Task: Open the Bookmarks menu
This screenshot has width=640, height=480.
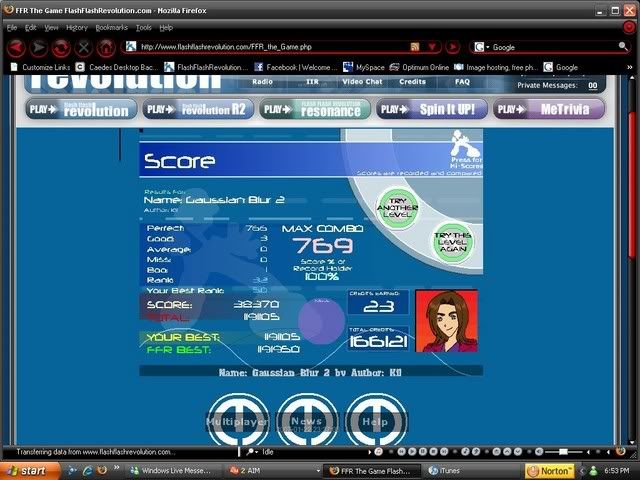Action: click(111, 27)
